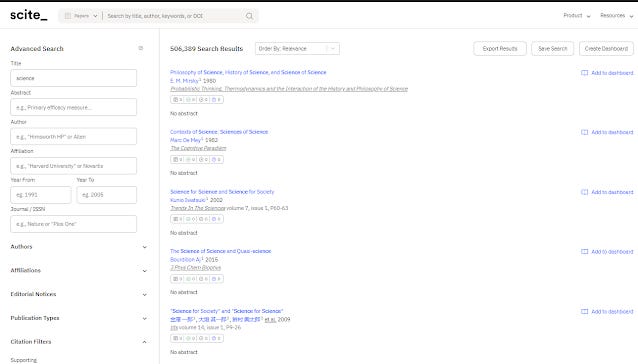
Task: Click total citations badge for Trends In The Sciences paper
Action: tap(178, 219)
